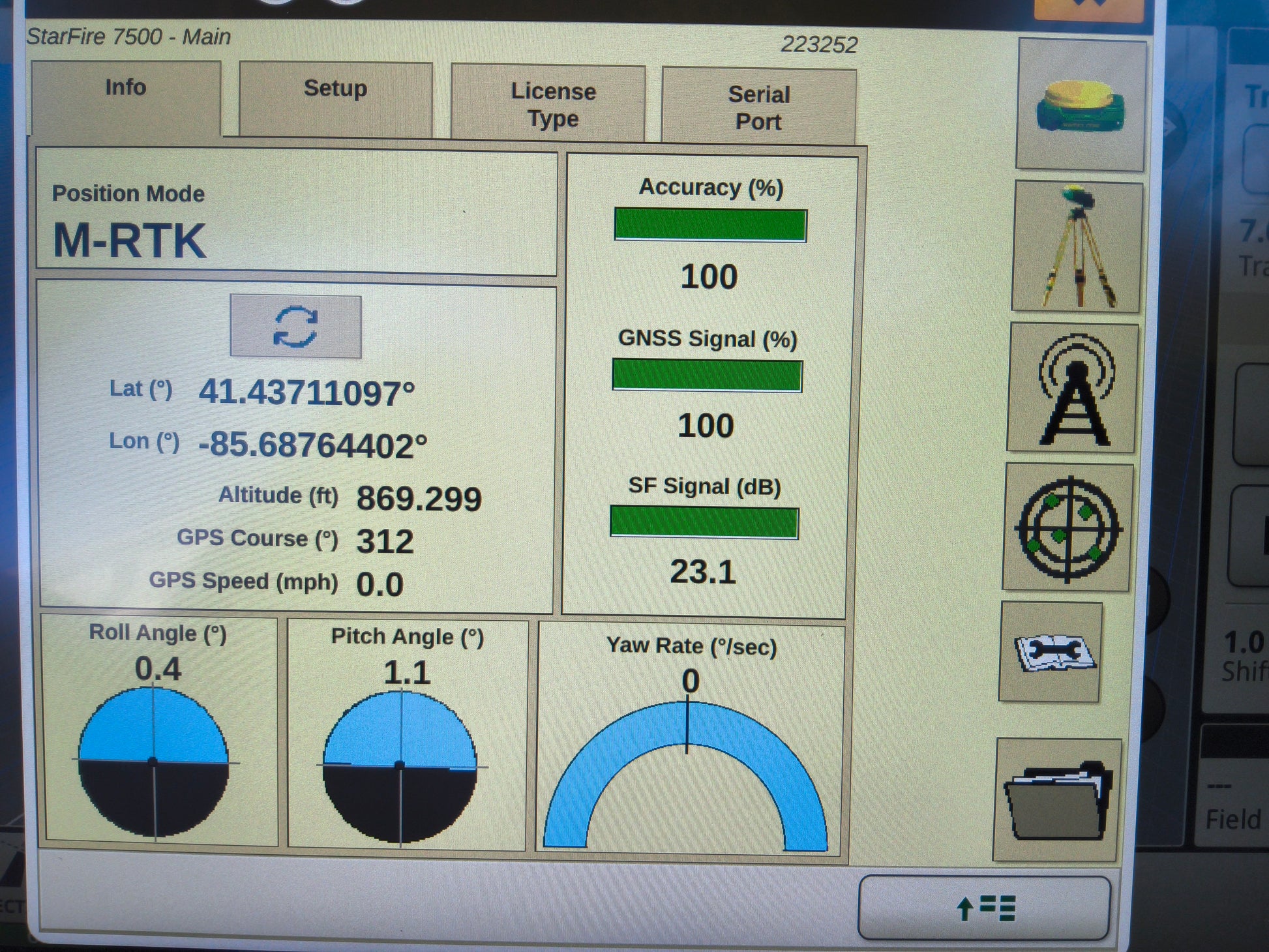1269x952 pixels.
Task: Select the Serial Port tab
Action: (759, 106)
